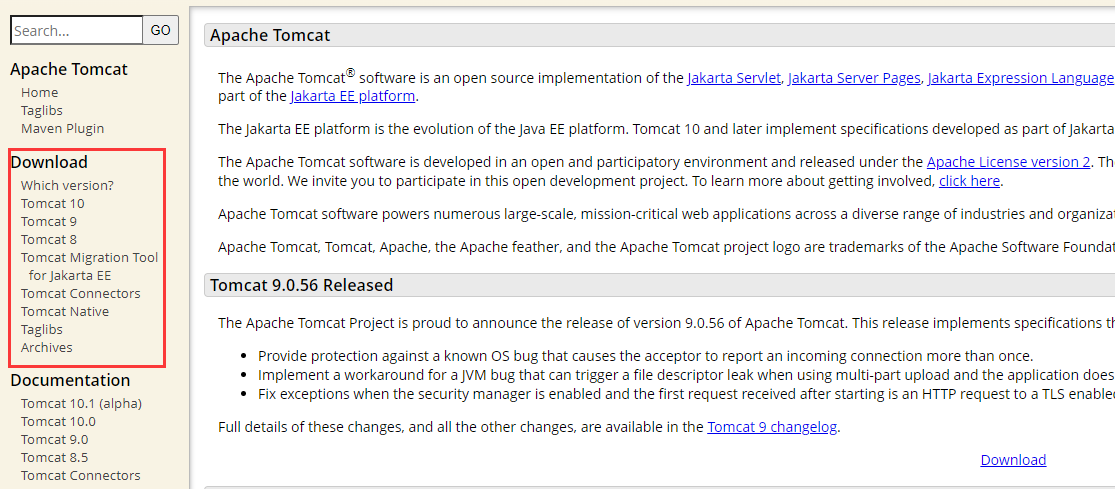Follow the 'click here' getting involved link
Screen dimensions: 1115x489
pos(969,181)
